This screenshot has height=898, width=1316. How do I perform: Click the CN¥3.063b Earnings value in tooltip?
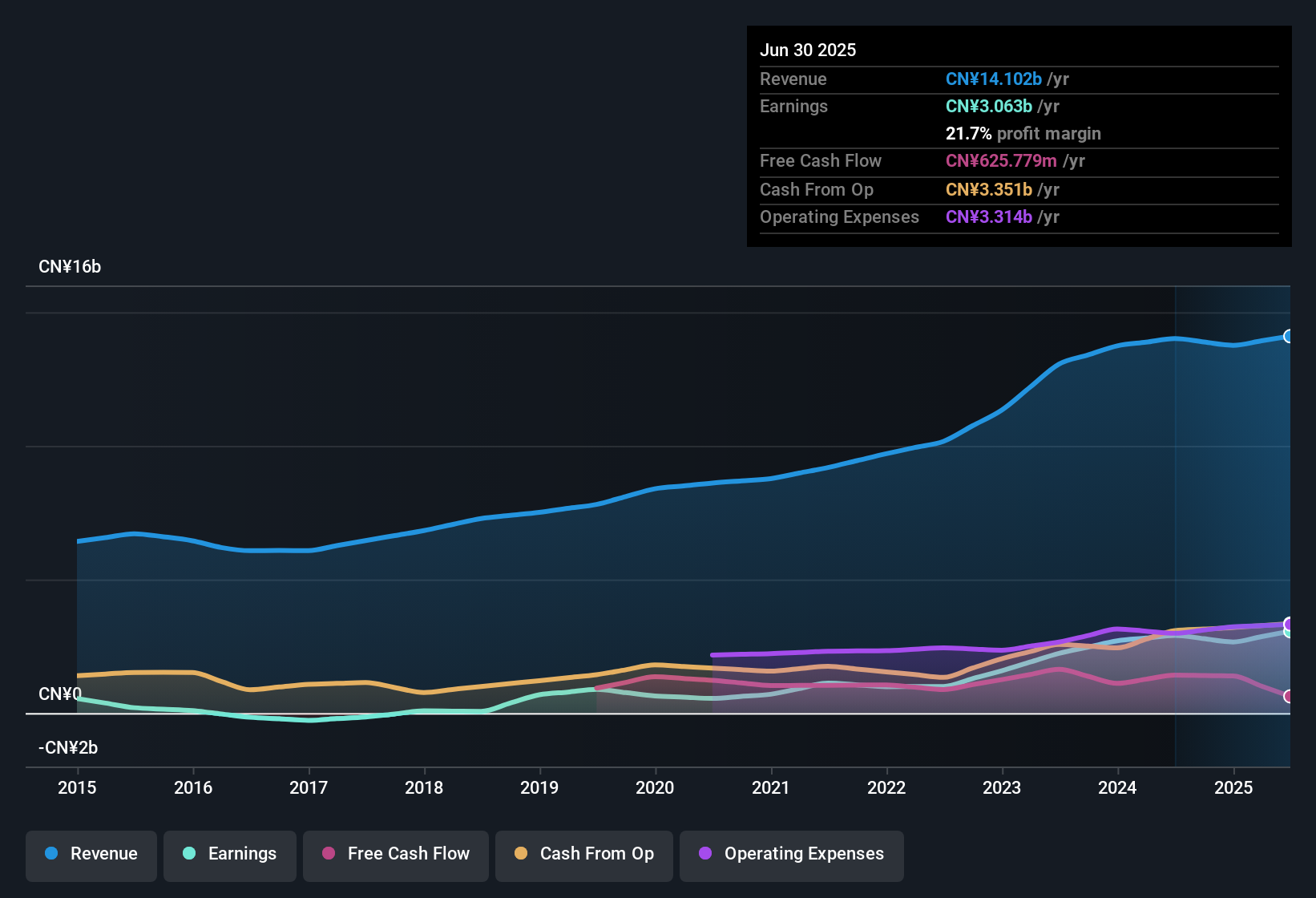tap(989, 106)
